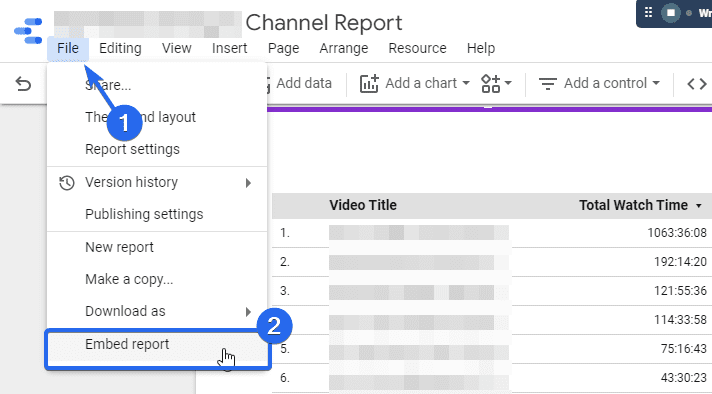
Task: Open the community visualizations components icon
Action: [490, 84]
